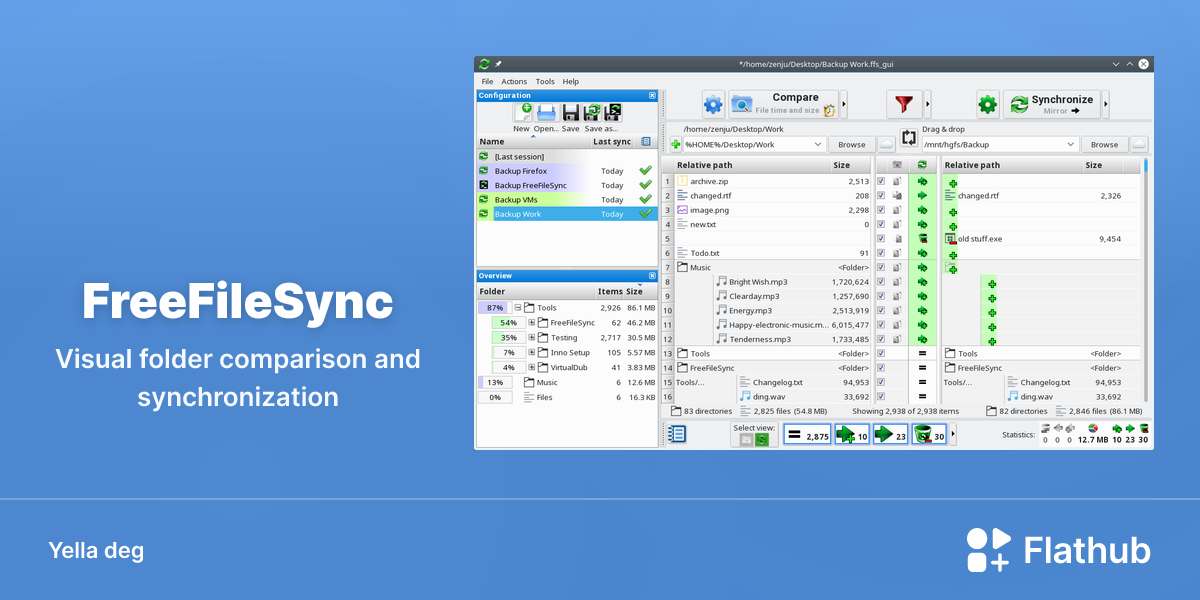Click sync arrow for changed.rtf row
Viewport: 1200px width, 600px height.
point(923,196)
